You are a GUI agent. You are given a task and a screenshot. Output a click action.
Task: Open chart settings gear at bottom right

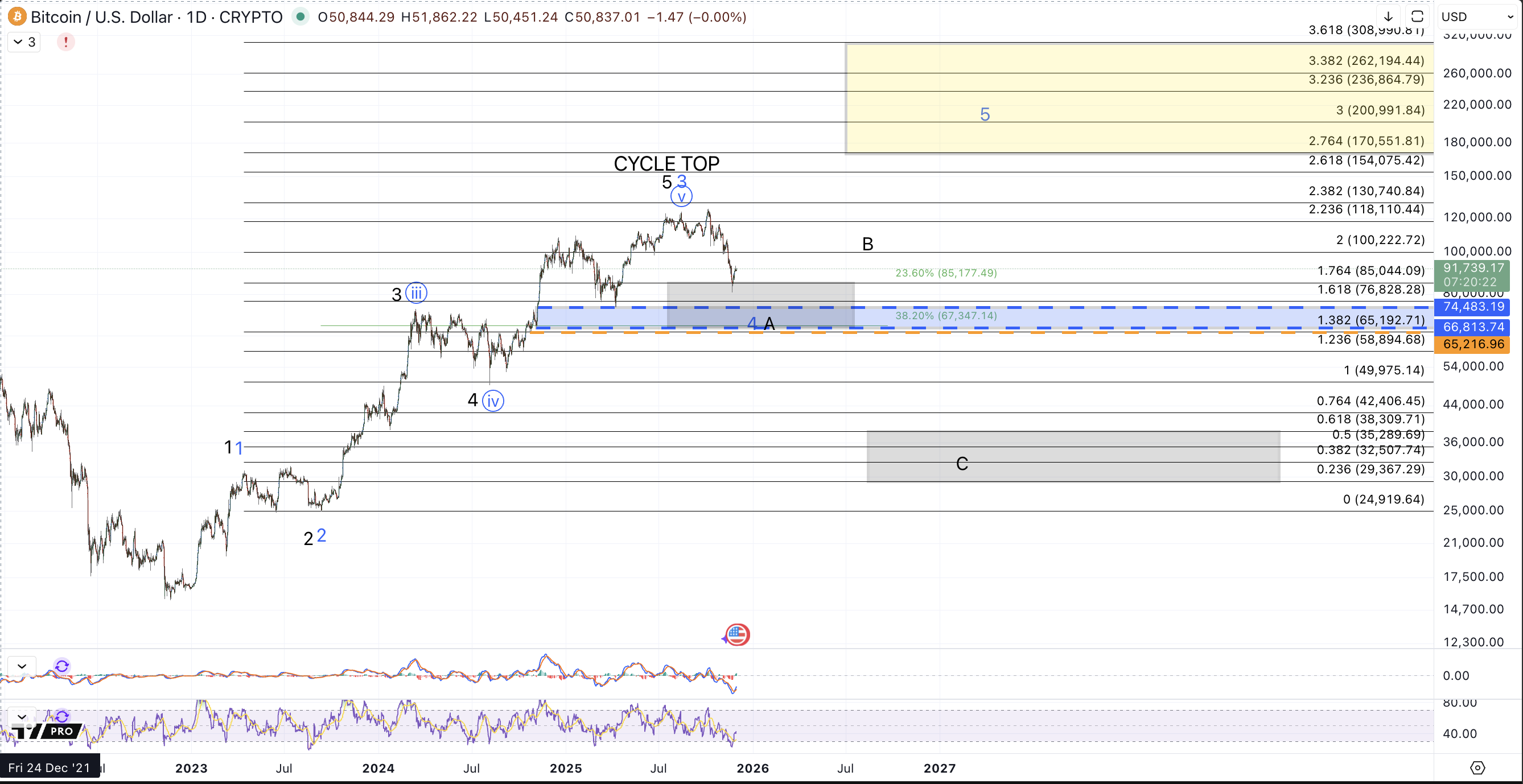1477,768
